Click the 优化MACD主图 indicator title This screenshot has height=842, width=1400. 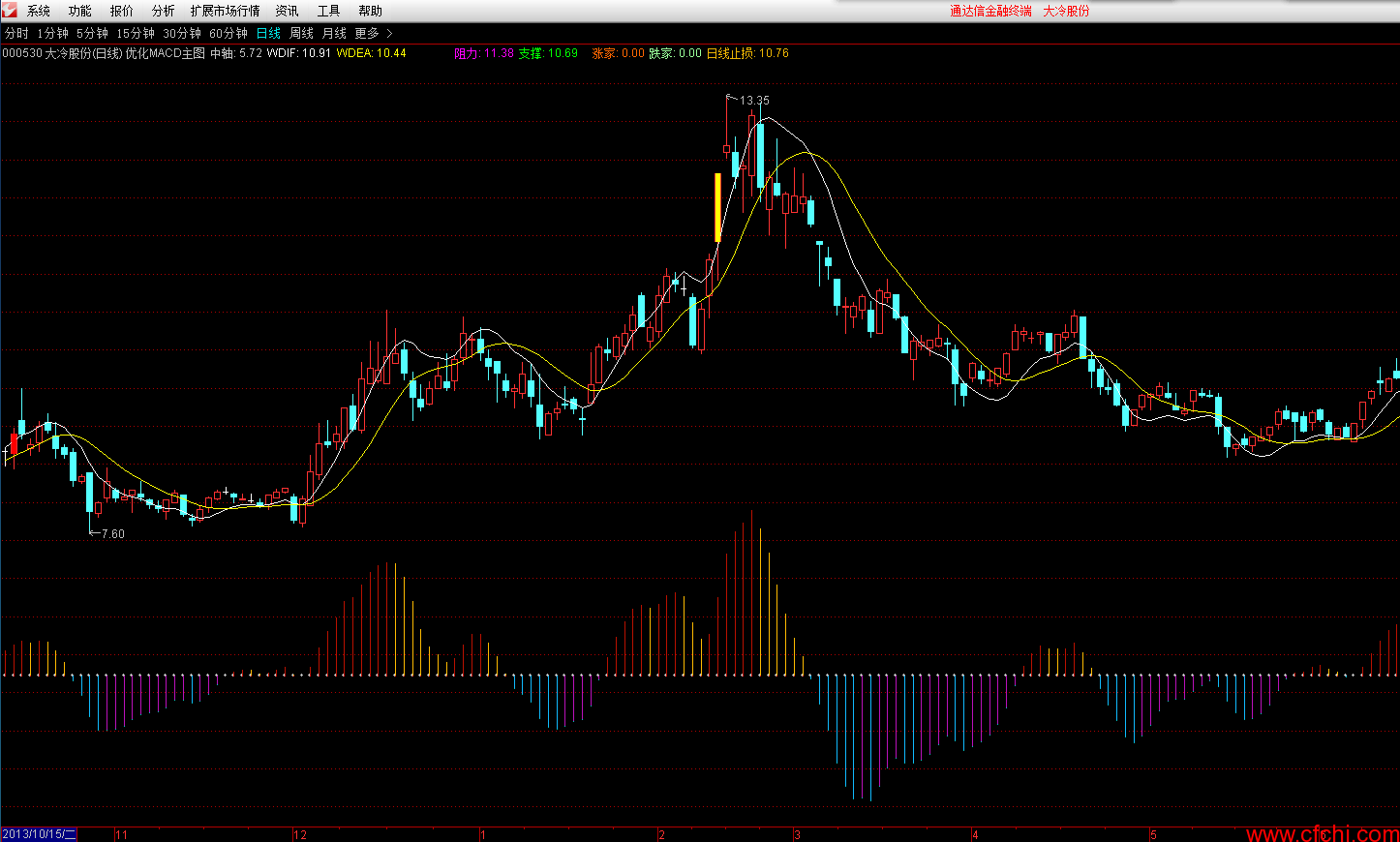[166, 53]
